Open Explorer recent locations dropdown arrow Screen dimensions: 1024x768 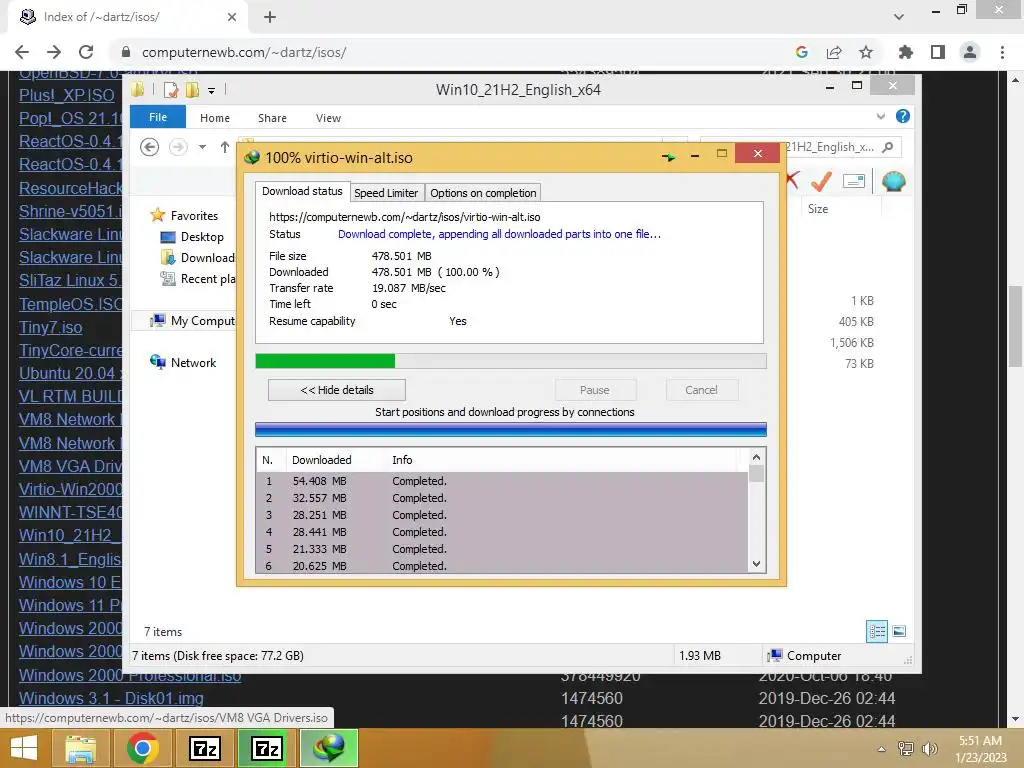pos(202,147)
